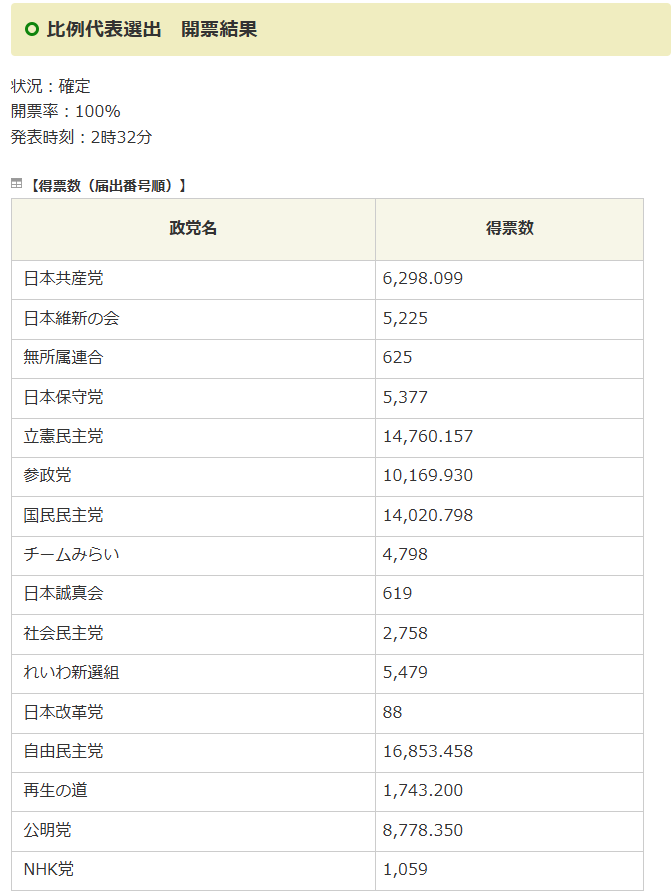The width and height of the screenshot is (672, 894).
Task: Select the 再生の道 party name
Action: coord(55,791)
